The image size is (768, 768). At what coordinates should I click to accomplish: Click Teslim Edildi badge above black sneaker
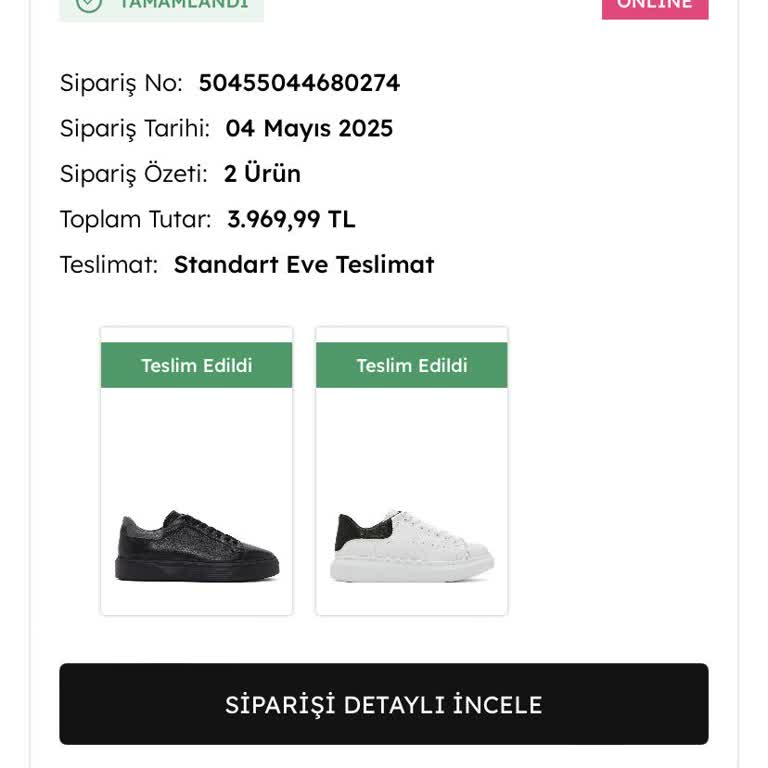(196, 365)
